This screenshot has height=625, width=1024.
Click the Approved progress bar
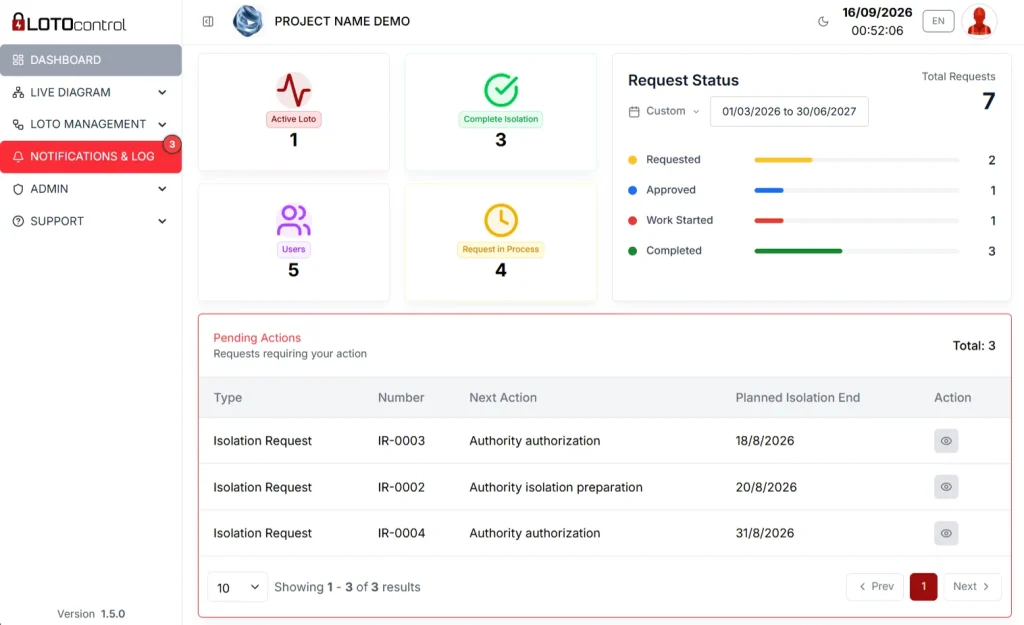(857, 190)
